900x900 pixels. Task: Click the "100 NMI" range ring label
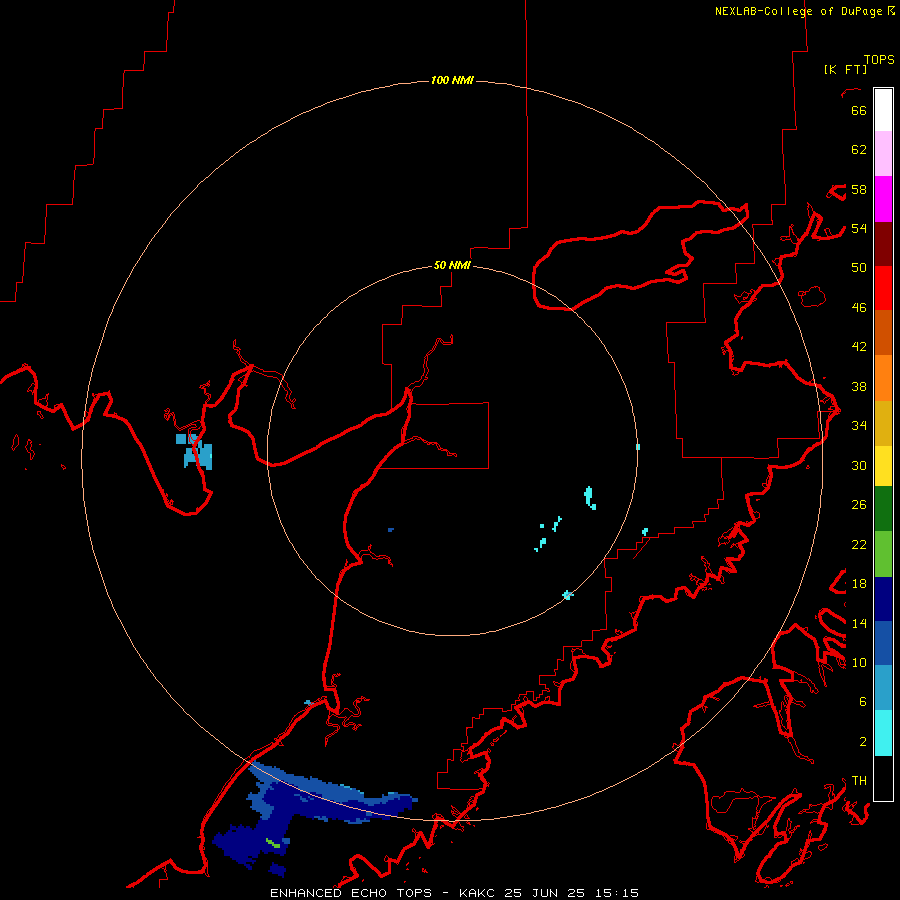452,80
